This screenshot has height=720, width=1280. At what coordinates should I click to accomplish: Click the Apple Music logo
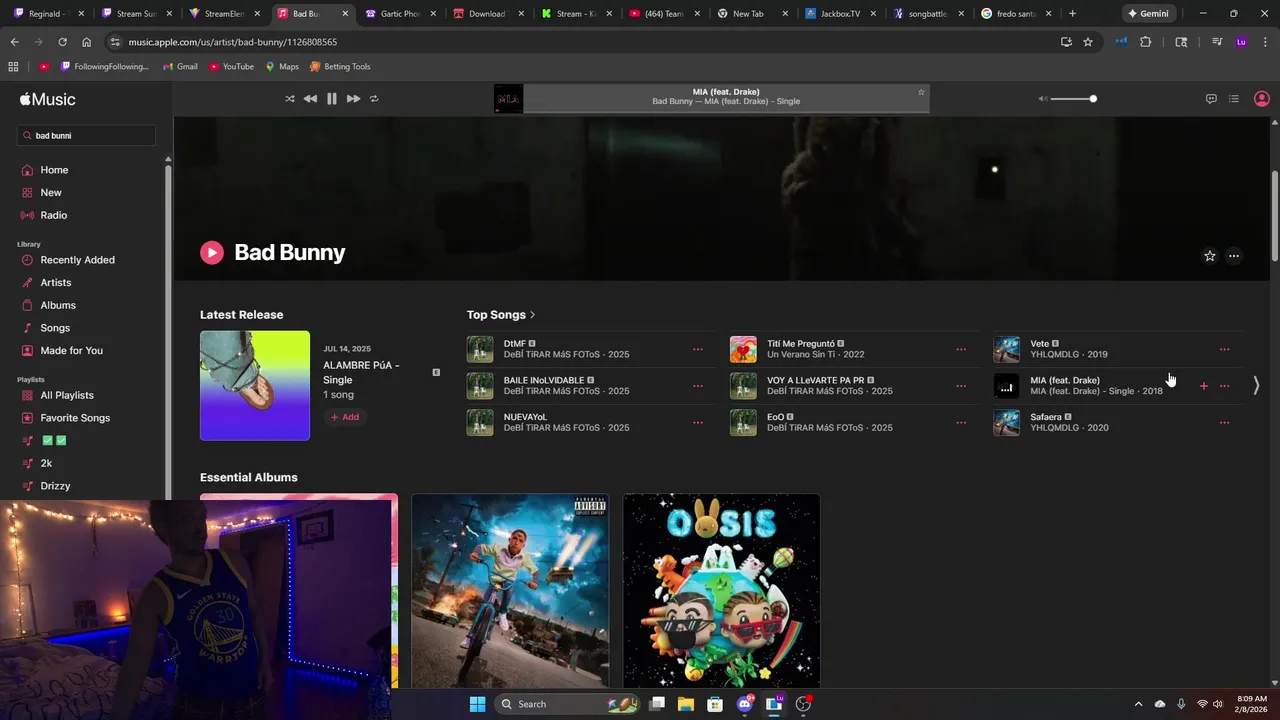pos(48,99)
